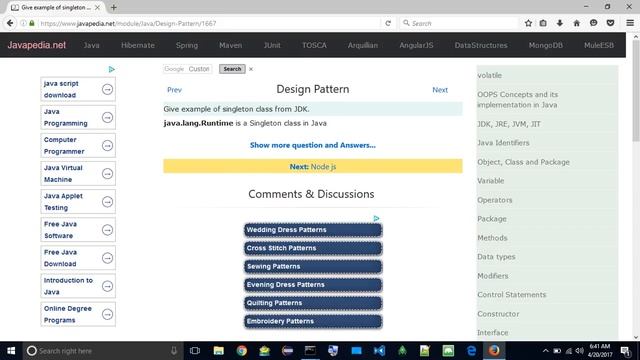Click the green padlock site info icon
Image resolution: width=640 pixels, height=360 pixels.
(32, 23)
